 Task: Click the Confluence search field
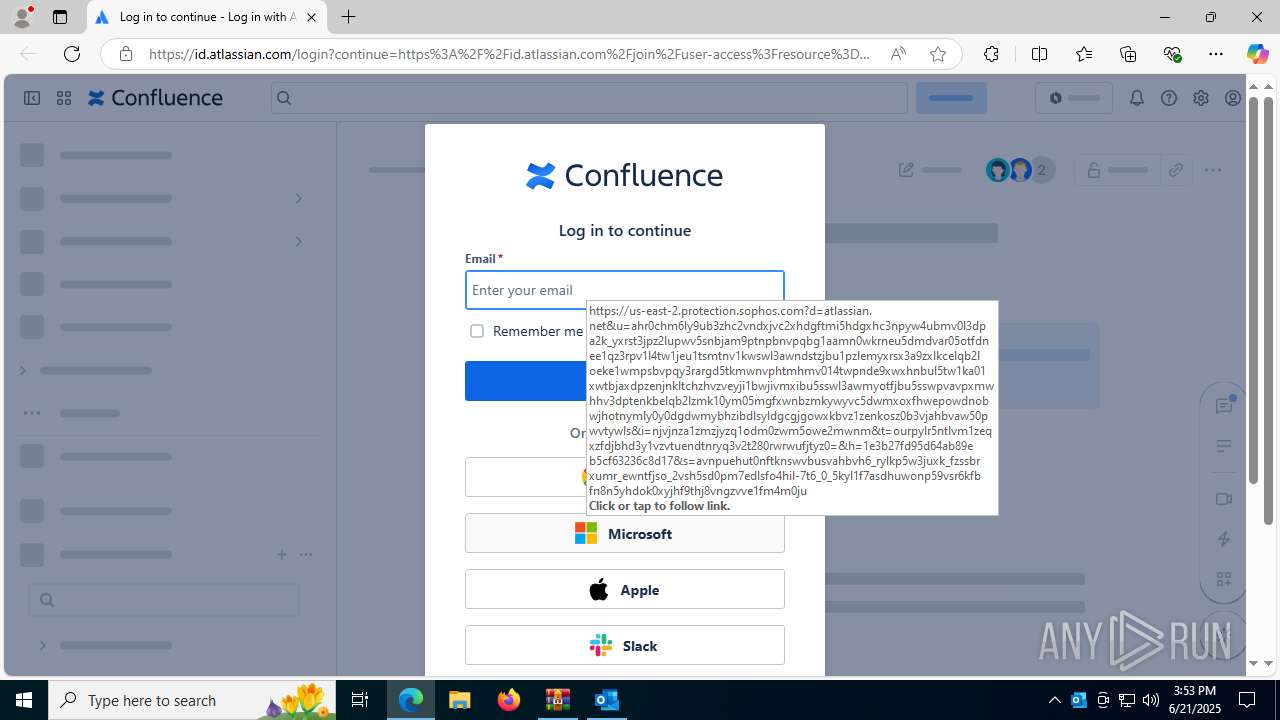tap(589, 98)
